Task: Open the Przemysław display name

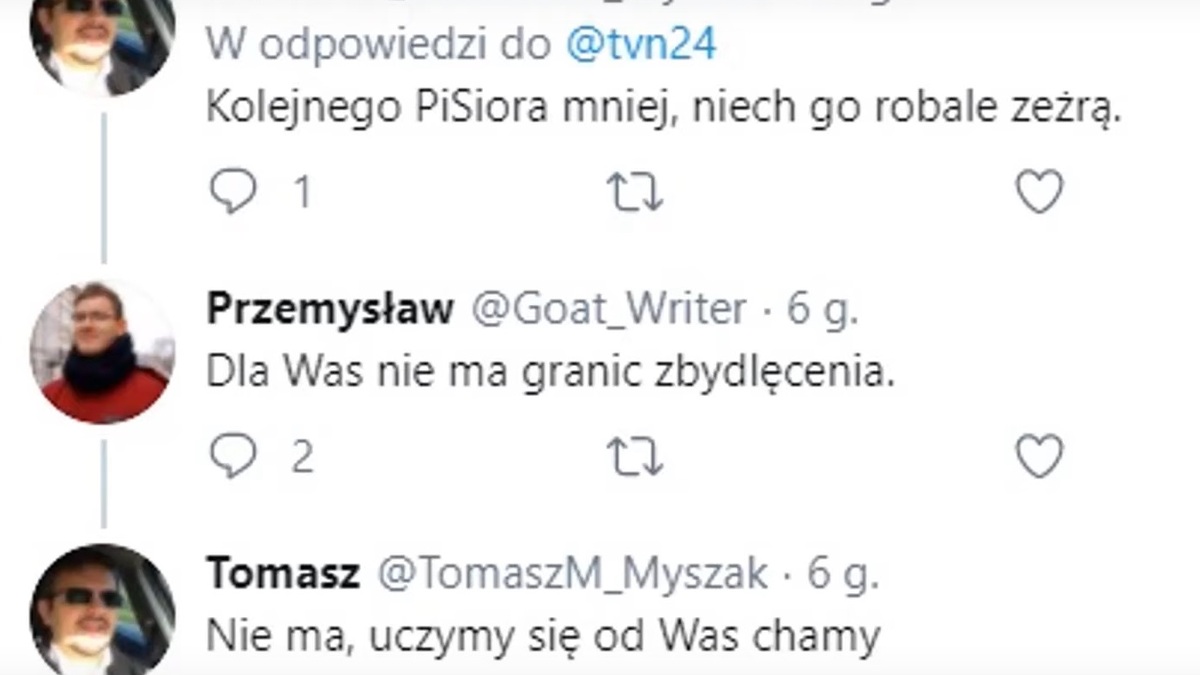Action: (x=330, y=310)
